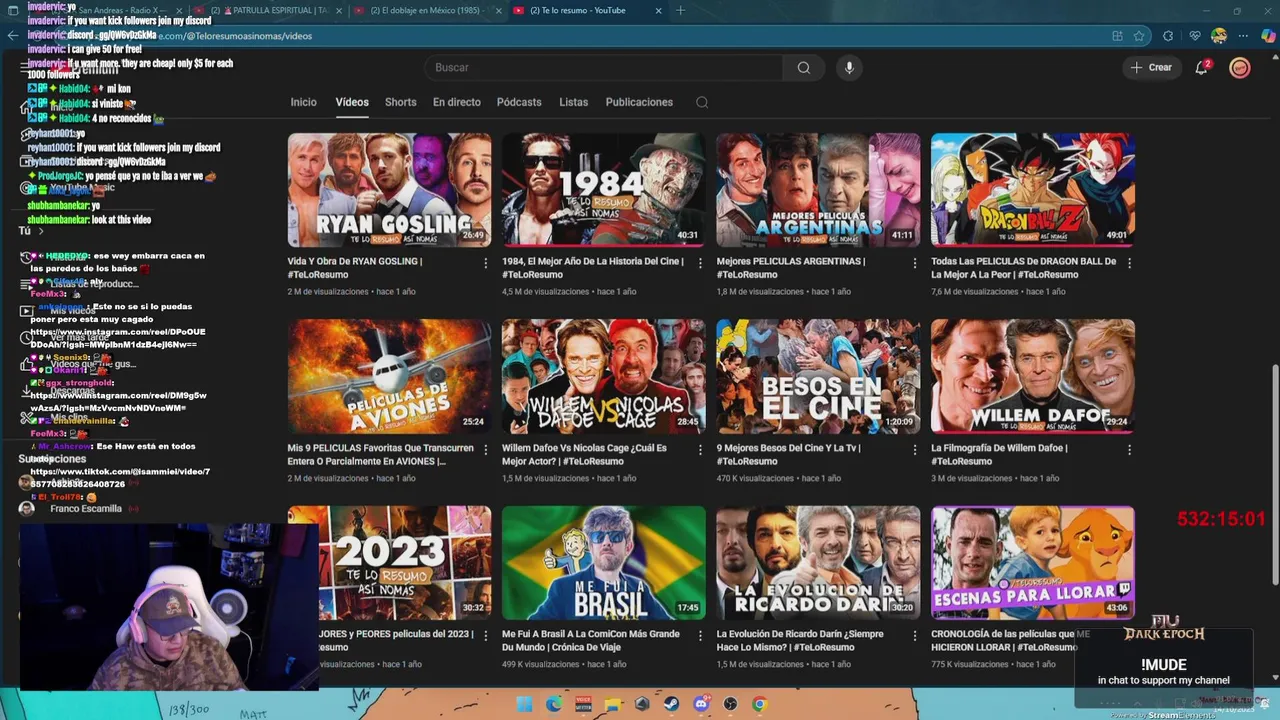Open Voicemeeter from taskbar
The image size is (1280, 720).
tap(583, 704)
